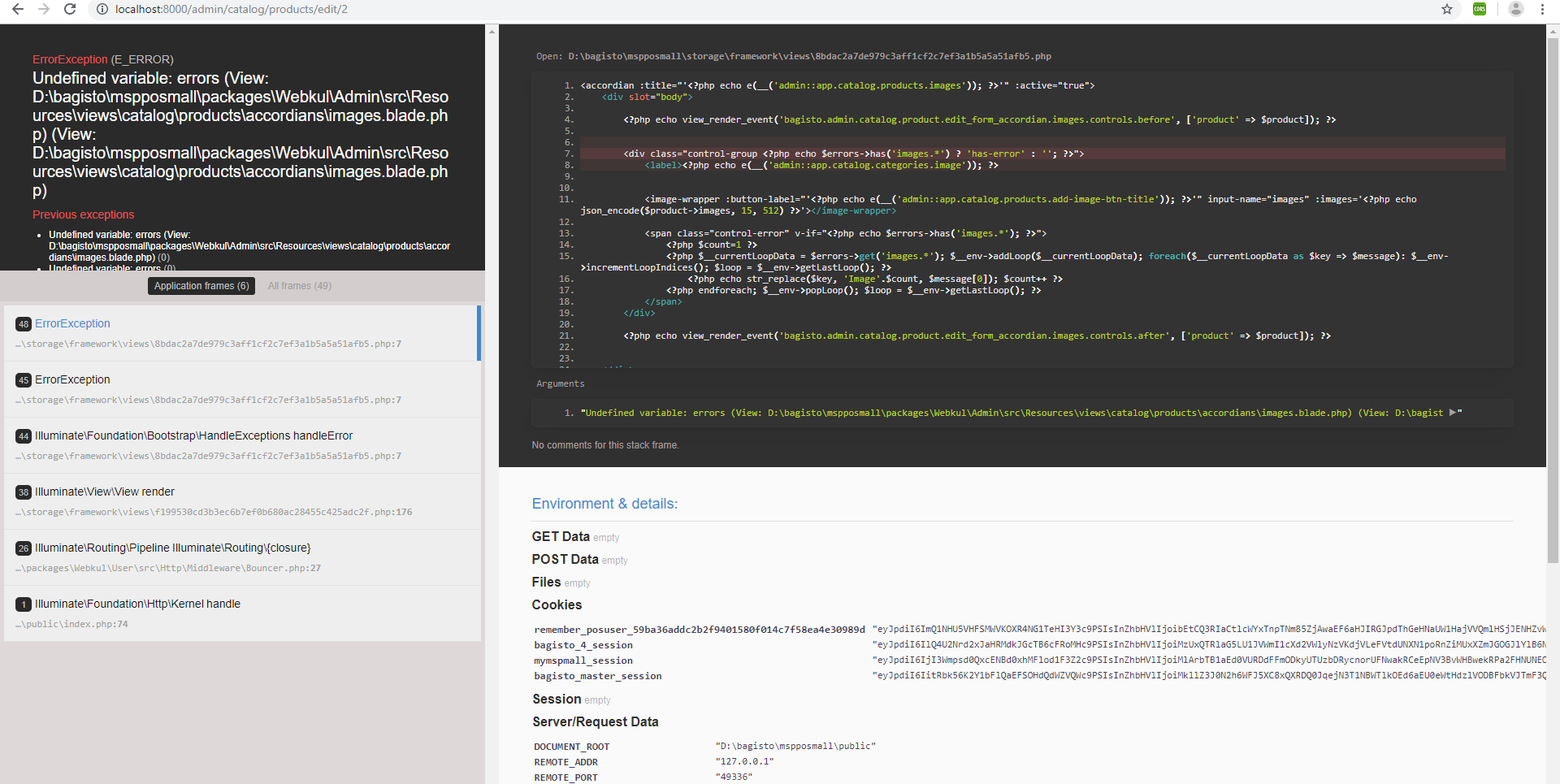Click the Bouncer.php:27 file path
Screen dimensions: 1560x784
click(168, 568)
